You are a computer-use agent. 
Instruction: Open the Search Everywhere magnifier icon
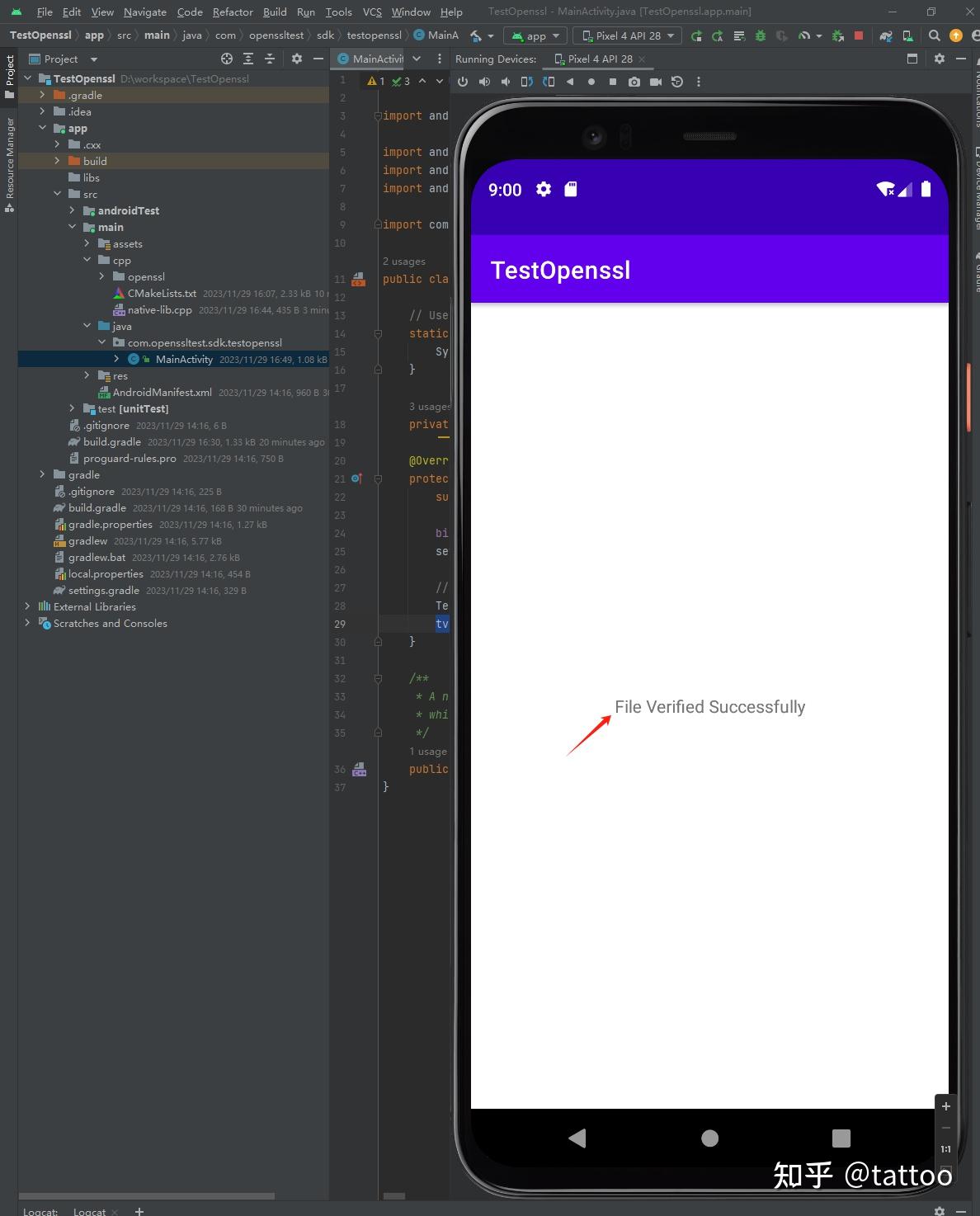pos(934,35)
